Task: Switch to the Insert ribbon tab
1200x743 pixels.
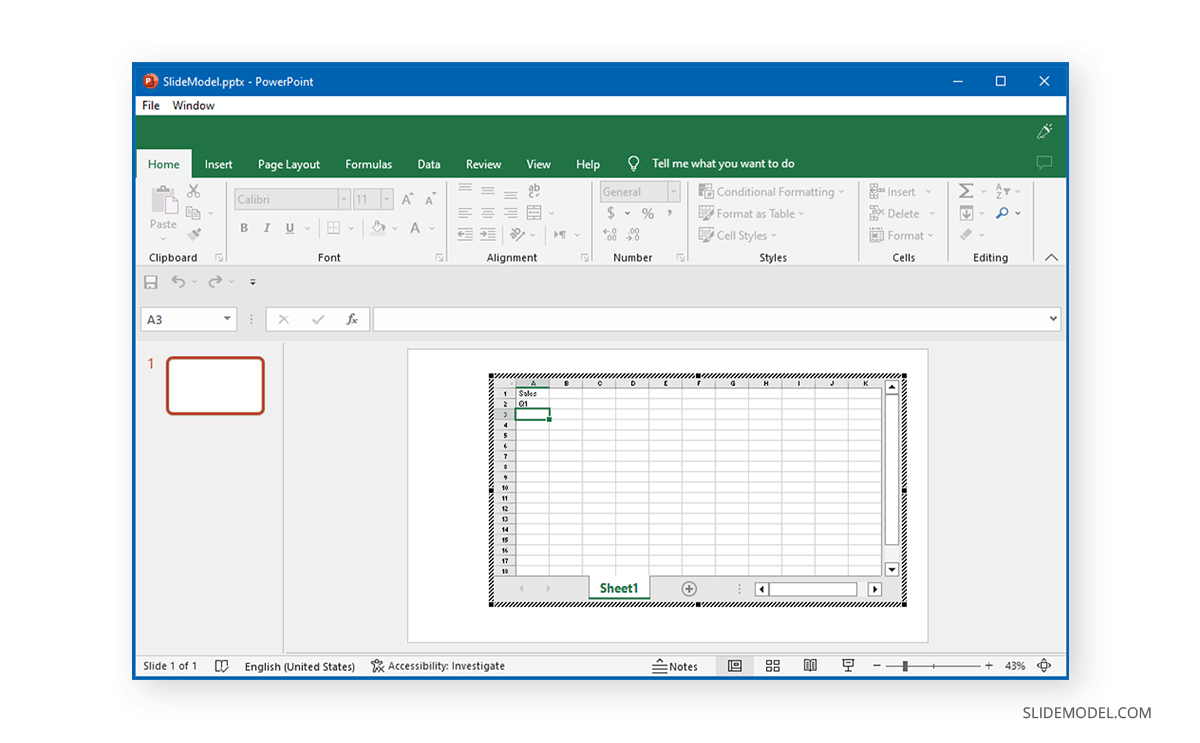Action: click(x=218, y=164)
